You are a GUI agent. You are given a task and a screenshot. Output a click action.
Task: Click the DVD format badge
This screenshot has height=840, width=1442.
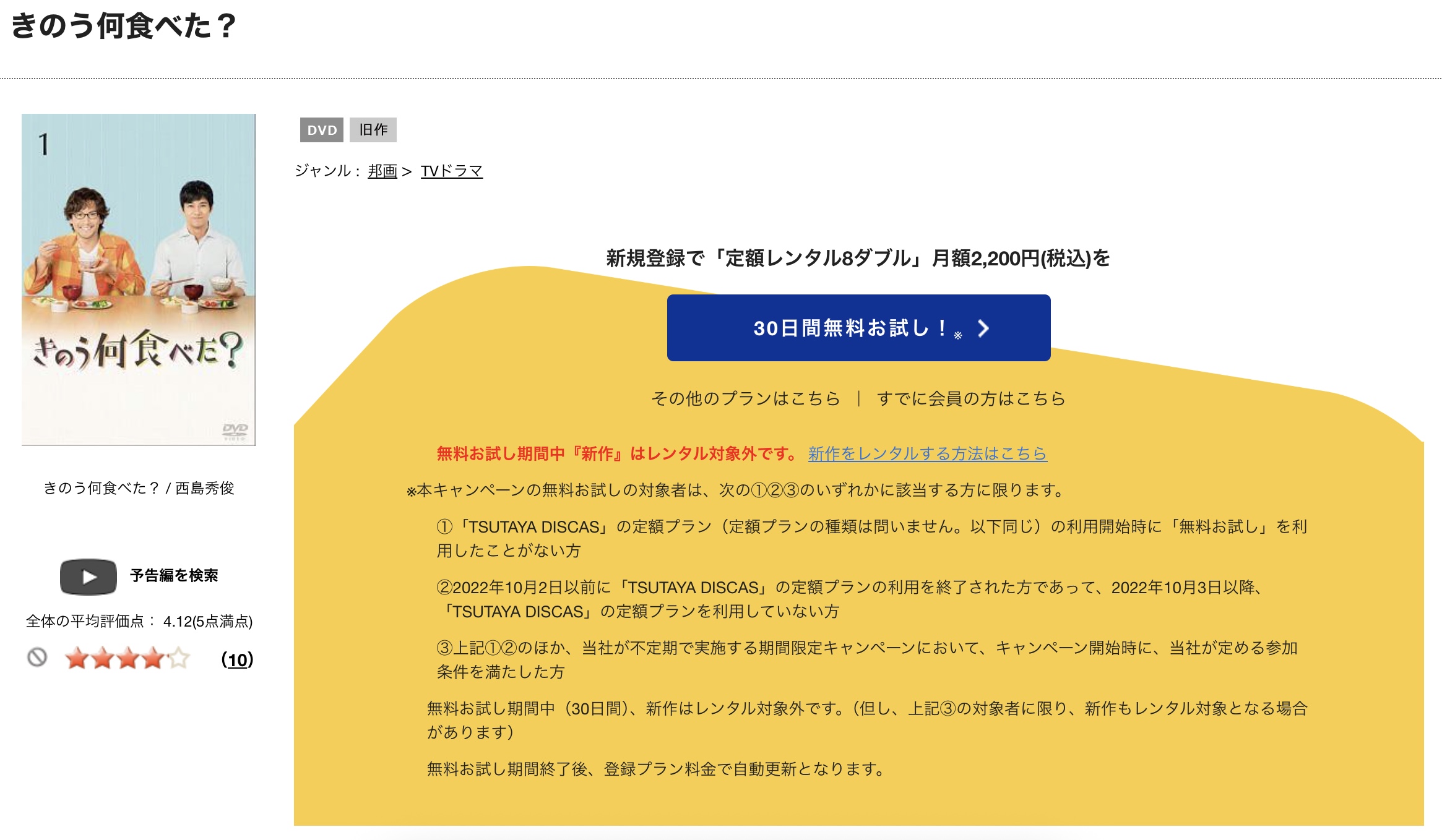point(322,130)
